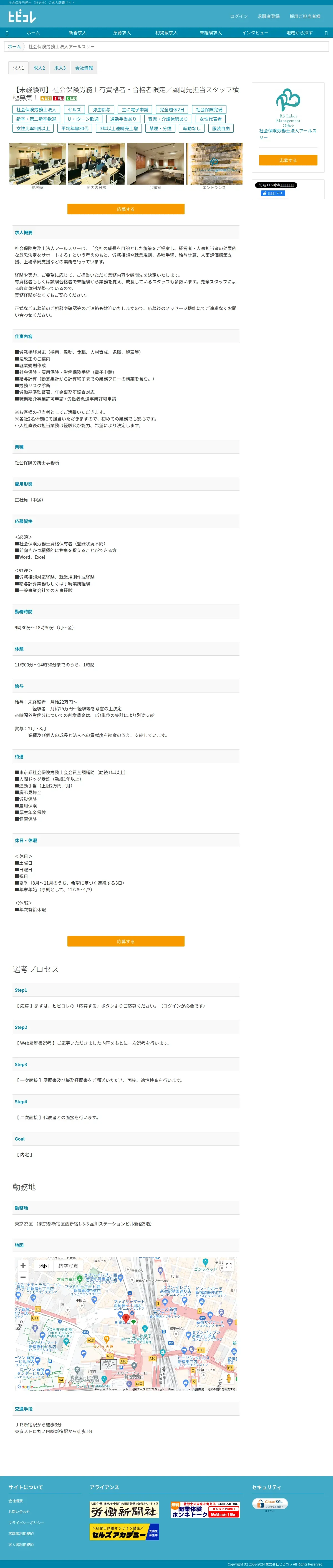Click the ヒビコレ site logo

pyautogui.click(x=22, y=16)
